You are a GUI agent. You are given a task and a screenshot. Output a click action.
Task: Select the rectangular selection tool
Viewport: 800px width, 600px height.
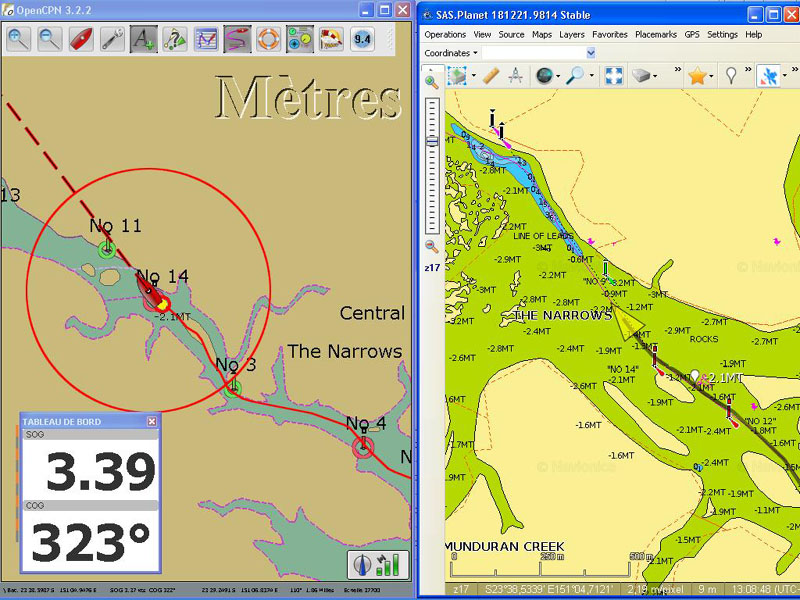tap(457, 76)
